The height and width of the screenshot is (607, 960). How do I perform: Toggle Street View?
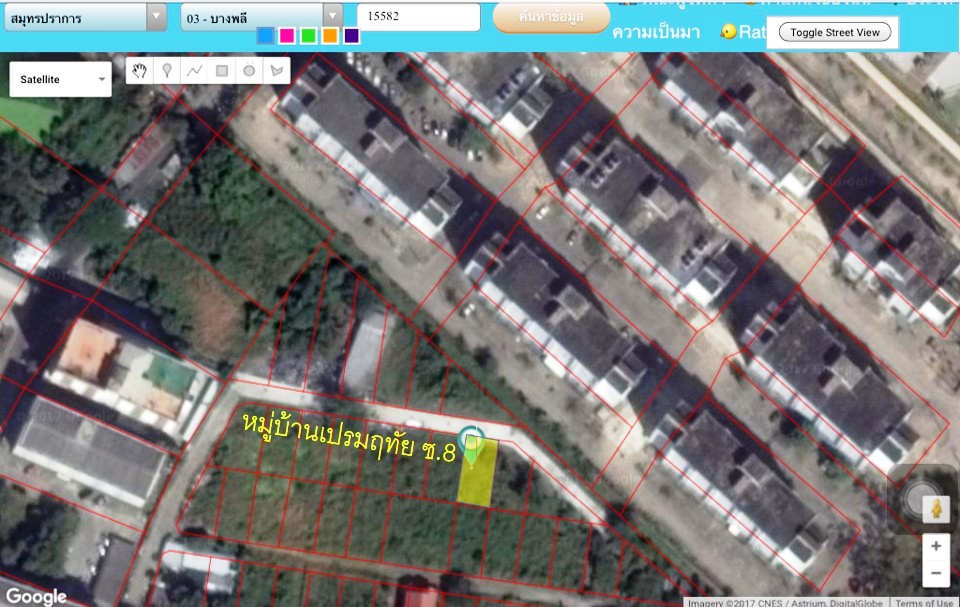click(x=834, y=32)
